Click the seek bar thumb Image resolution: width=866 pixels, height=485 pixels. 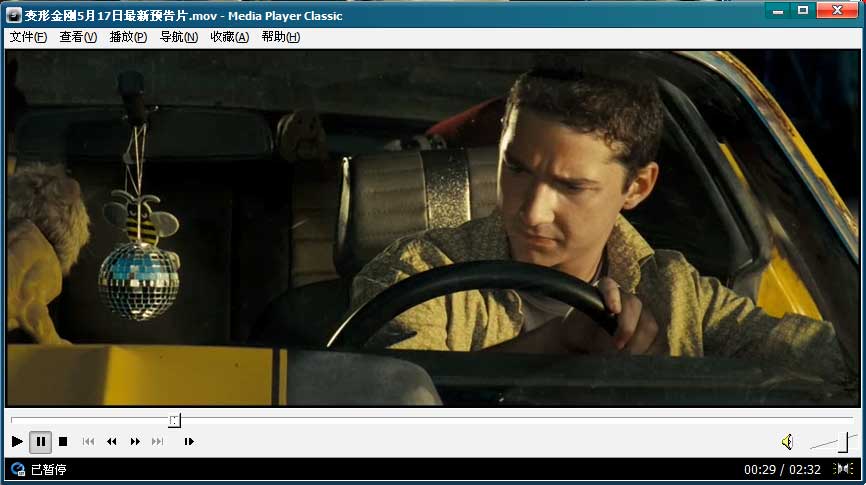tap(175, 421)
